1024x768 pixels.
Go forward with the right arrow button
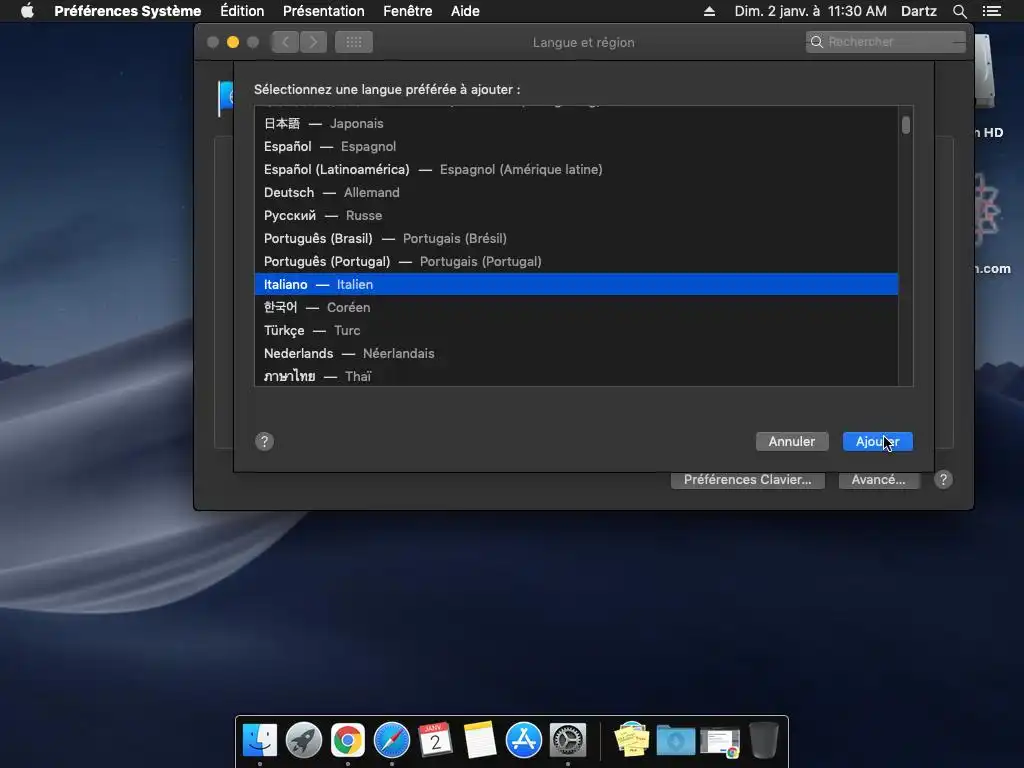[313, 42]
